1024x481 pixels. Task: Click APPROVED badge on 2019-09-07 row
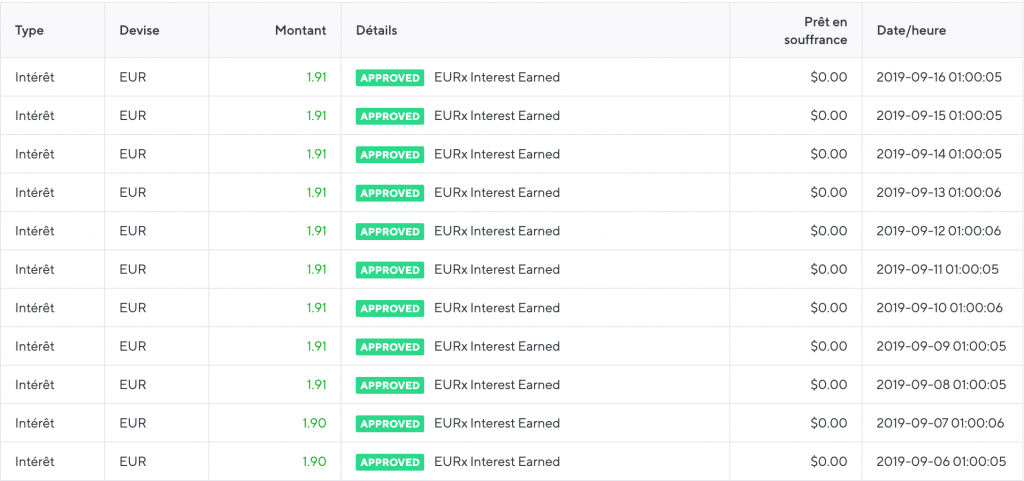(390, 424)
